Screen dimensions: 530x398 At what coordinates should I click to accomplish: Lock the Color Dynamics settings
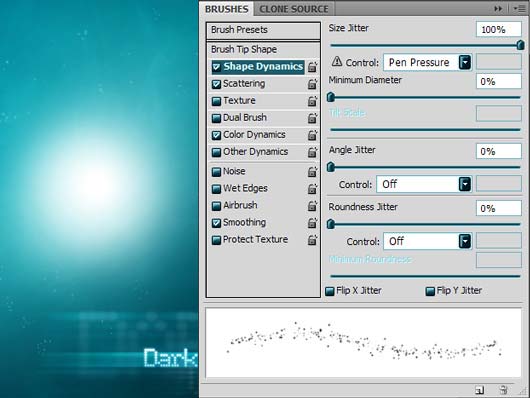coord(312,135)
